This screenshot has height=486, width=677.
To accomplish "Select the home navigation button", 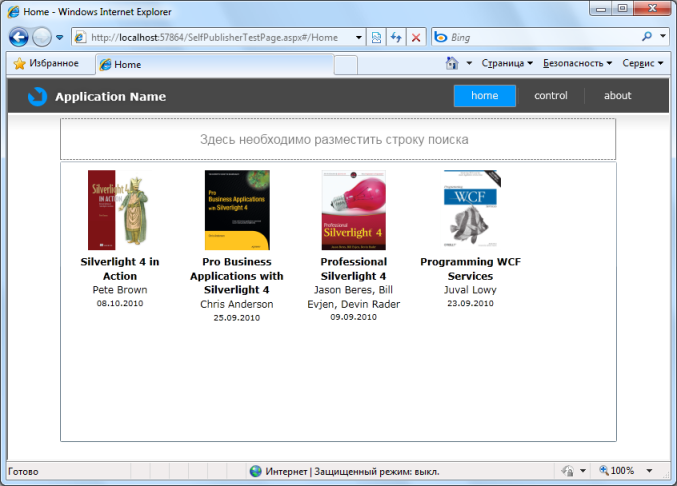I will (x=485, y=96).
